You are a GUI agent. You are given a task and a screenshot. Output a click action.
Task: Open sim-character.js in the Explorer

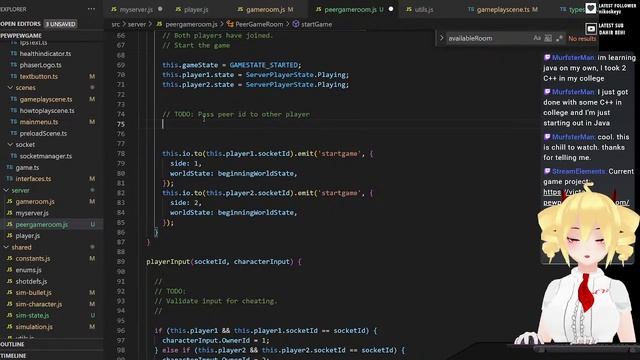(39, 304)
